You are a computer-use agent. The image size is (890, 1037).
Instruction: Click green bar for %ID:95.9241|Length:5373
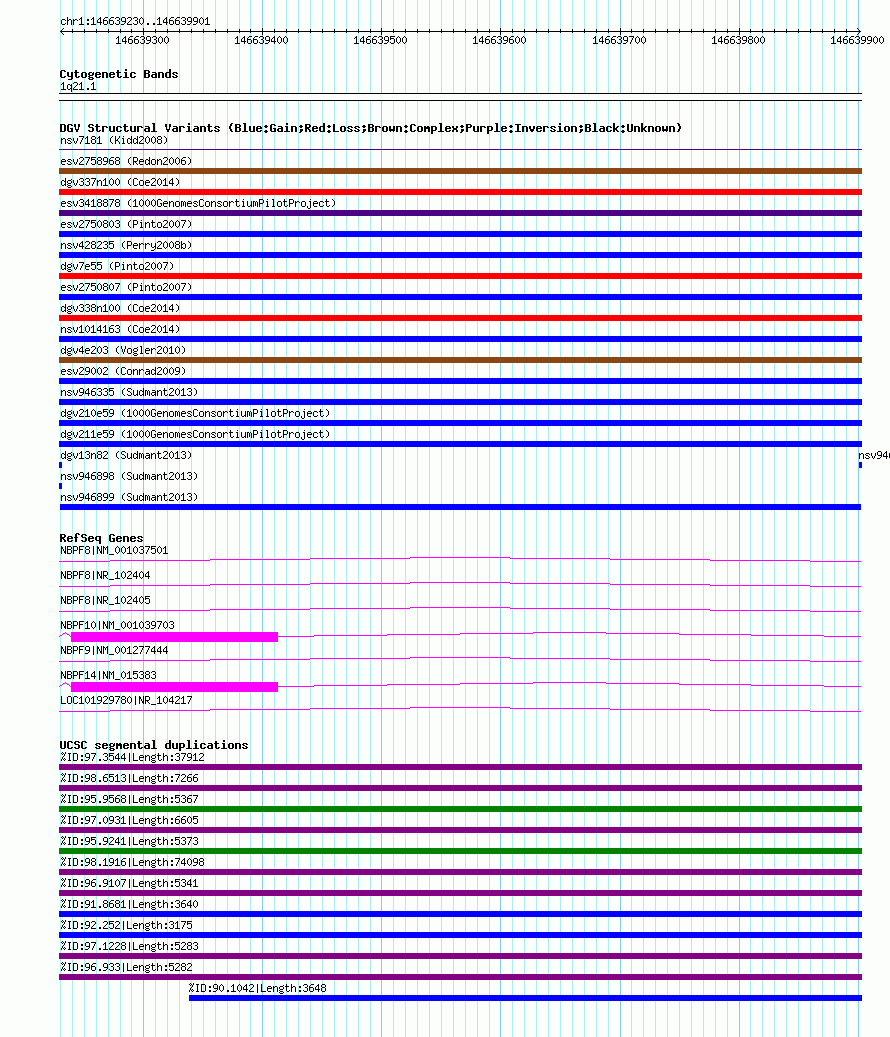pyautogui.click(x=460, y=851)
